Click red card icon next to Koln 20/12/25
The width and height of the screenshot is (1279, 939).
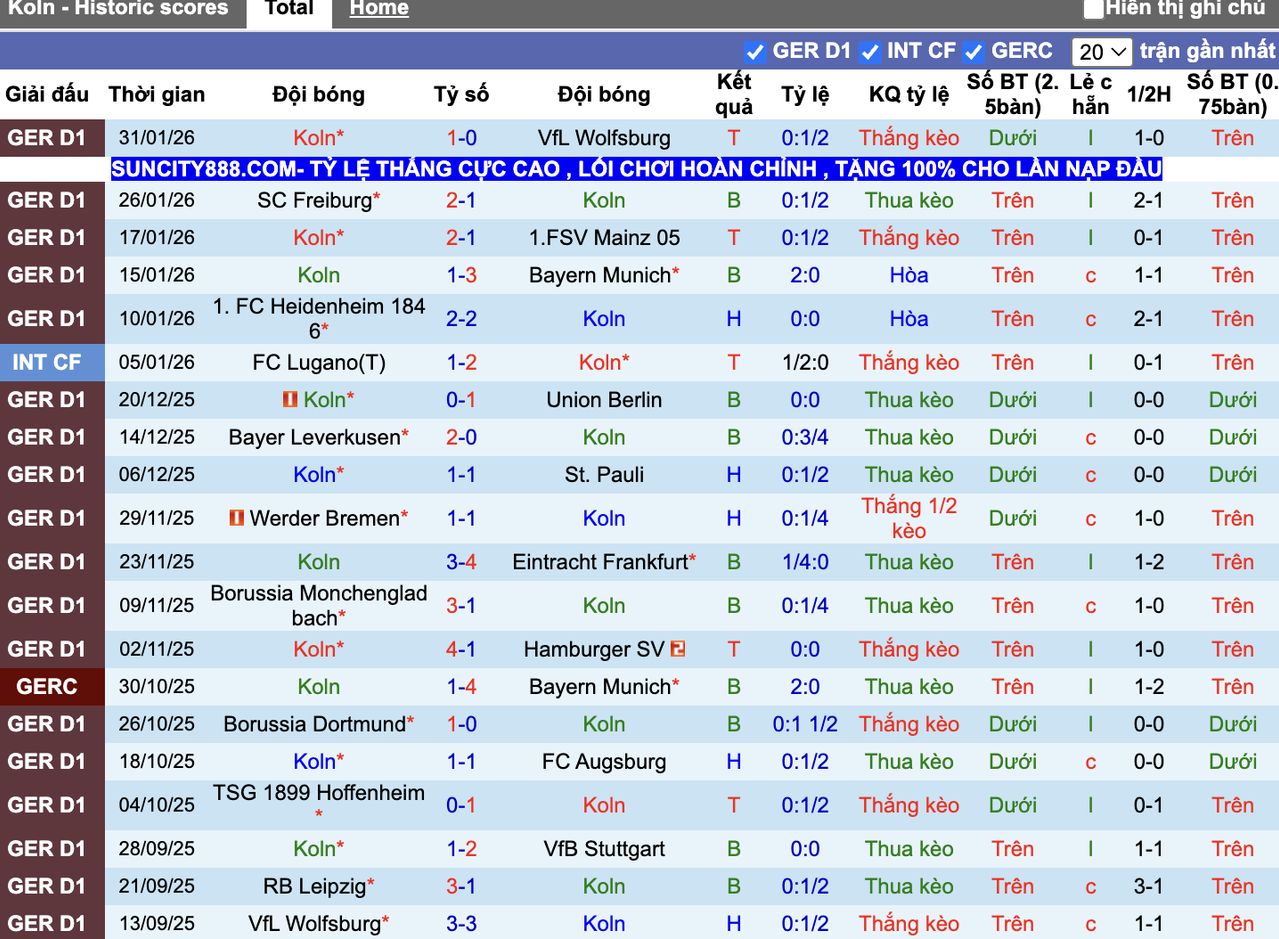[x=290, y=400]
